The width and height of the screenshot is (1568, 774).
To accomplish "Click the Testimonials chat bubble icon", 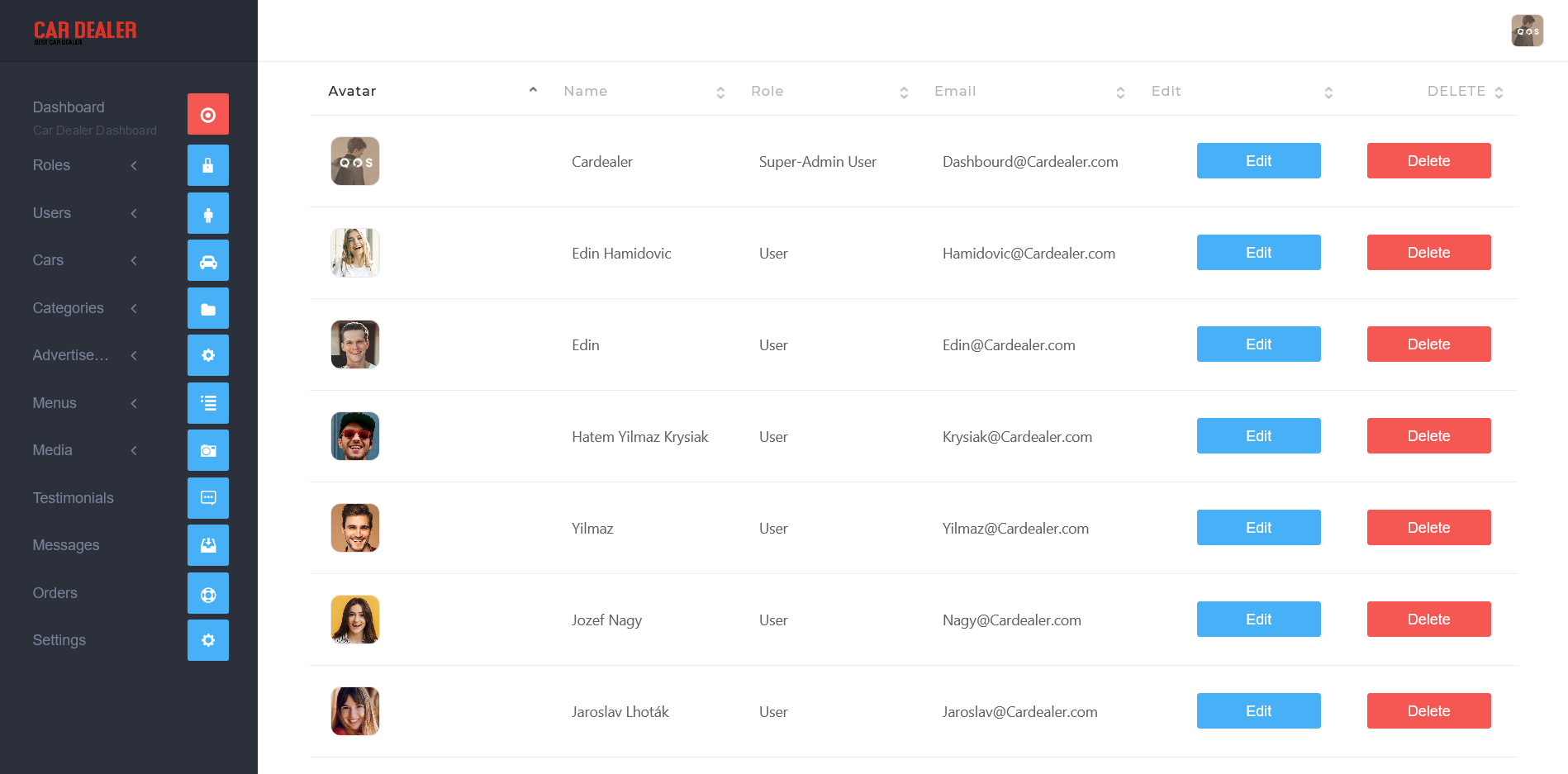I will click(x=208, y=498).
